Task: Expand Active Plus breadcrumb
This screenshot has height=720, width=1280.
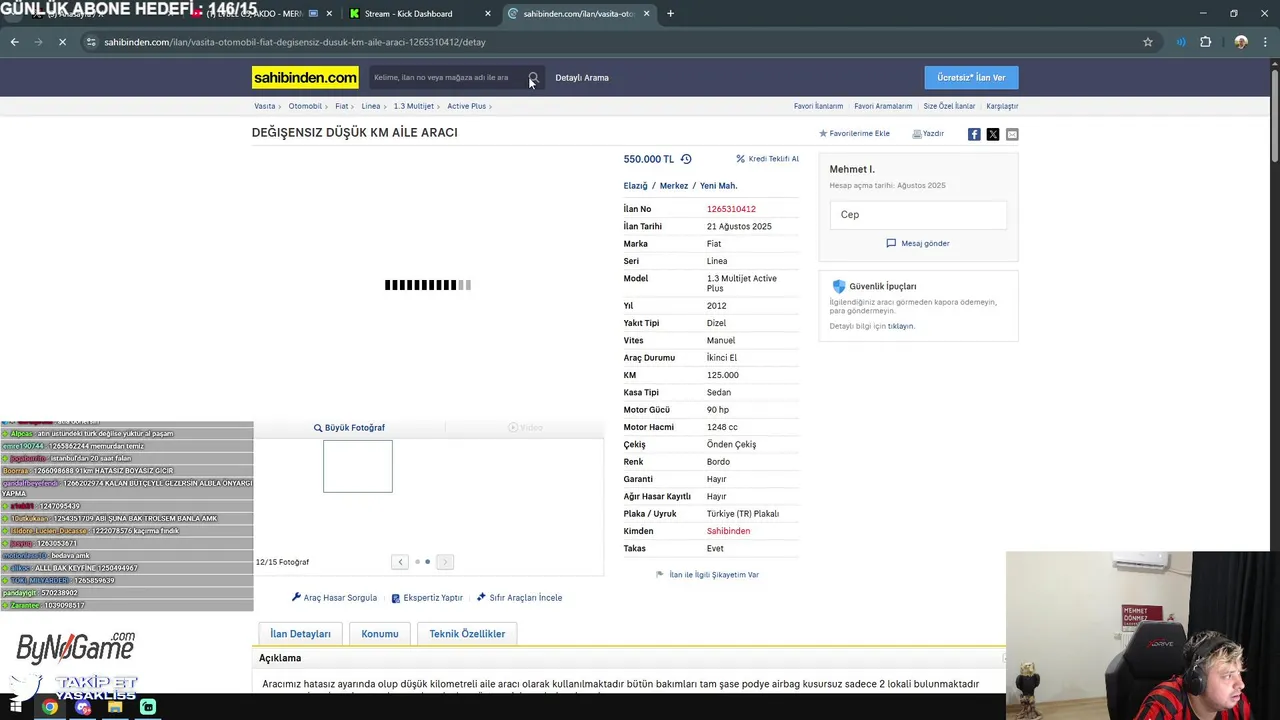Action: 469,106
